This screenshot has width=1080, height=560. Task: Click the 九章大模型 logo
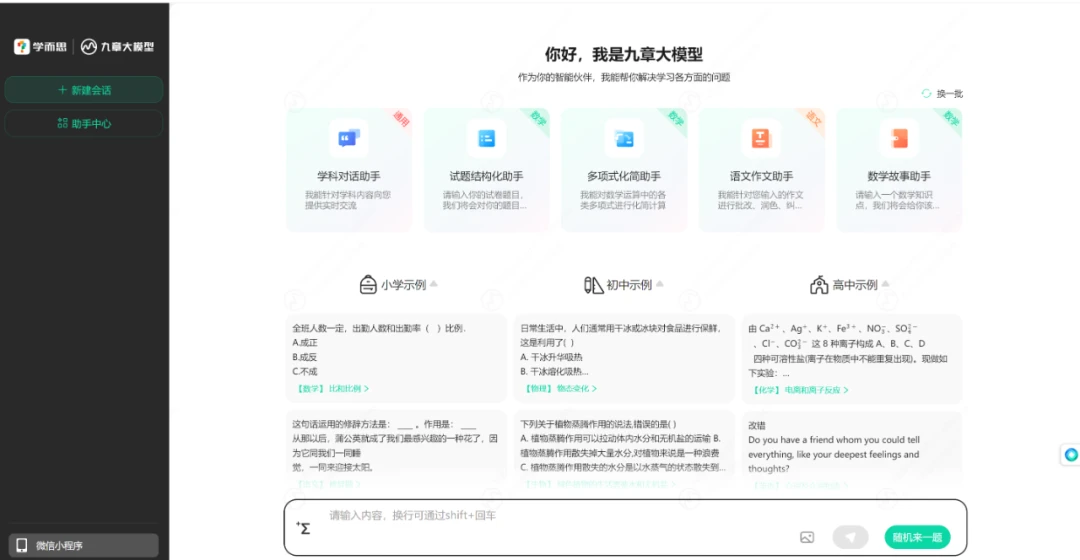(118, 47)
